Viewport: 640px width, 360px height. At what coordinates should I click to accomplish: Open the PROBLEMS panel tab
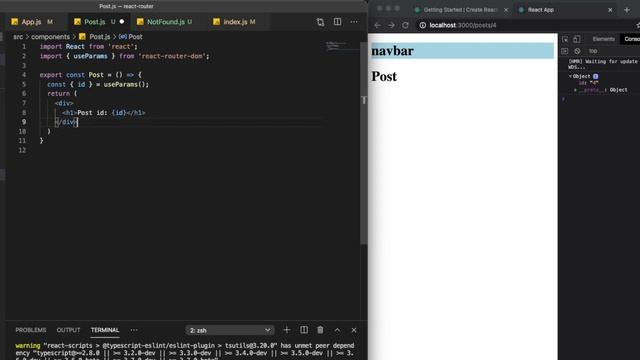31,330
